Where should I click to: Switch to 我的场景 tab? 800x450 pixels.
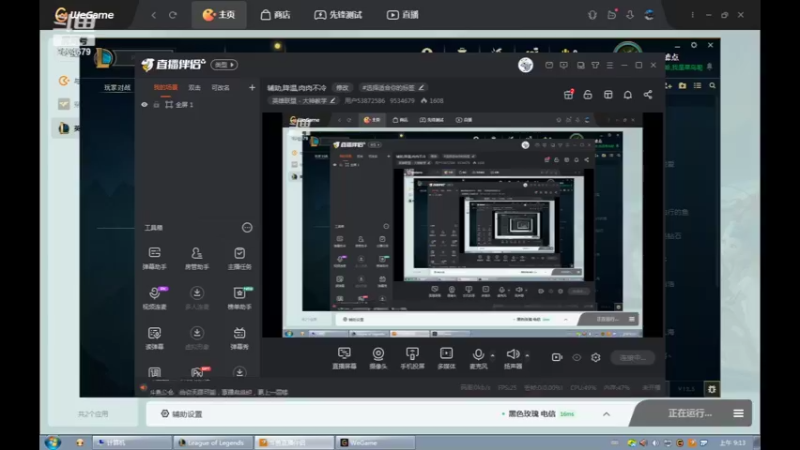tap(166, 88)
